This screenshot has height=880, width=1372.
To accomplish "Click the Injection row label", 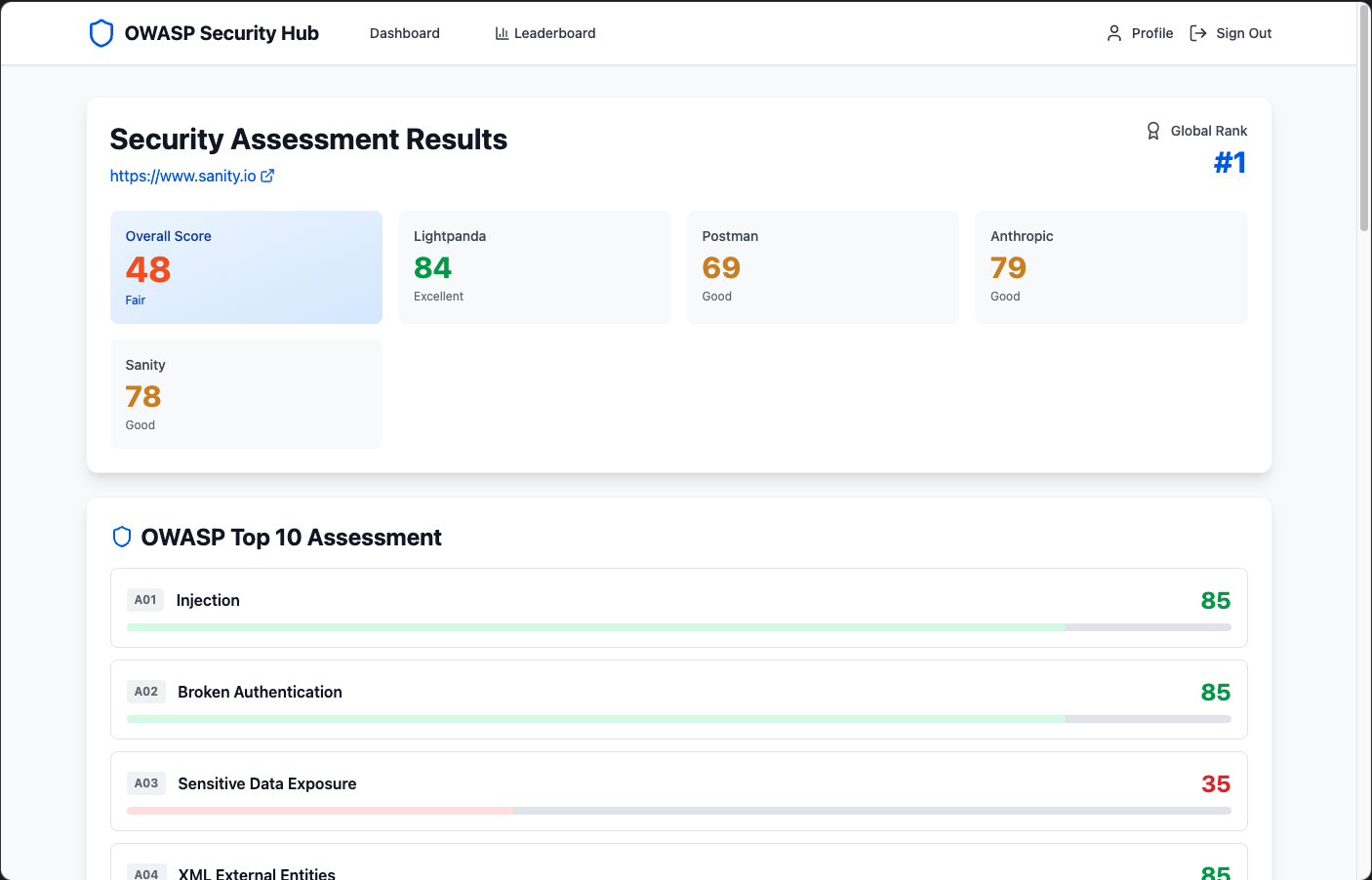I will click(x=208, y=600).
